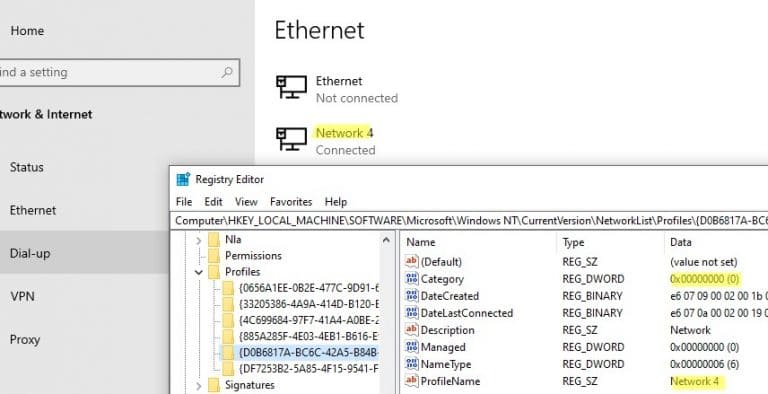768x394 pixels.
Task: Click the Ethernet adapter monitor icon
Action: 291,87
